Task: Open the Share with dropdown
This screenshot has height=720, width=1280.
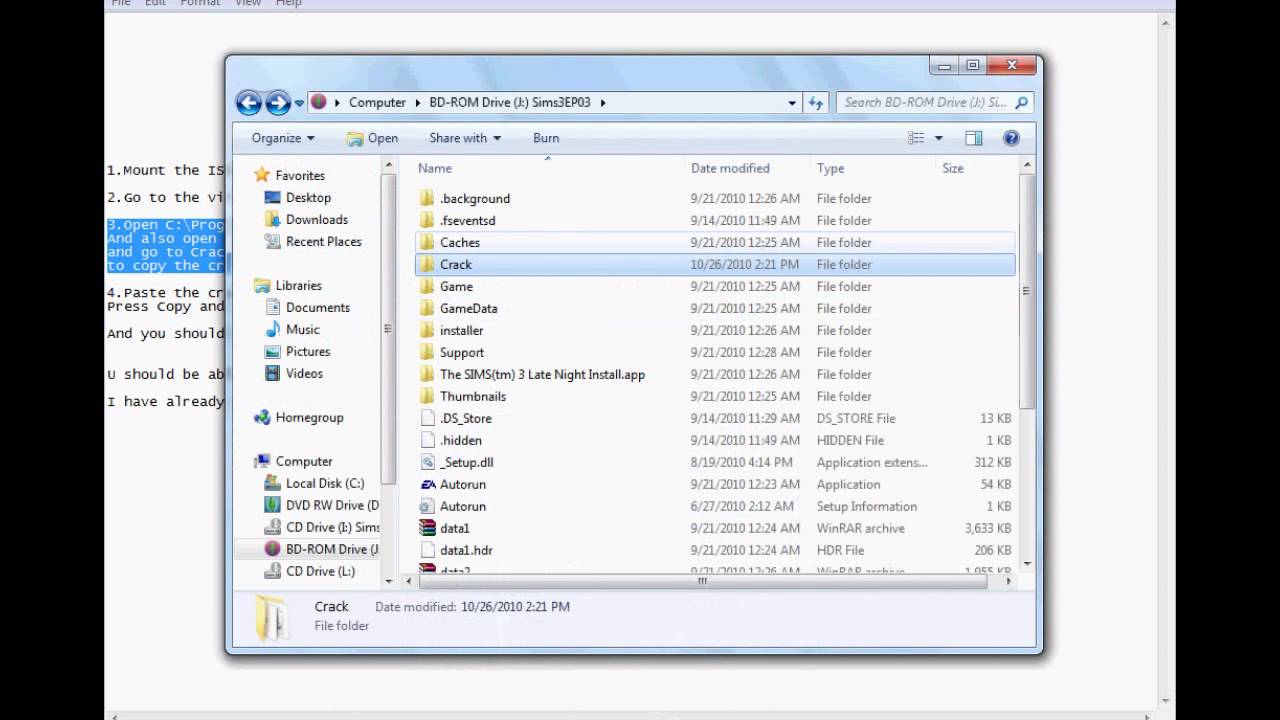Action: (x=465, y=138)
